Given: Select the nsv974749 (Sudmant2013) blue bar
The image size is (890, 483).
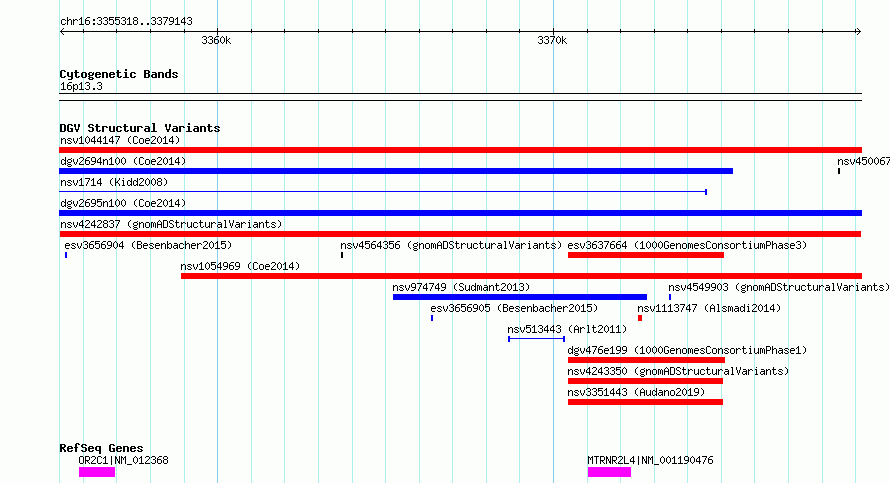Looking at the screenshot, I should coord(519,297).
